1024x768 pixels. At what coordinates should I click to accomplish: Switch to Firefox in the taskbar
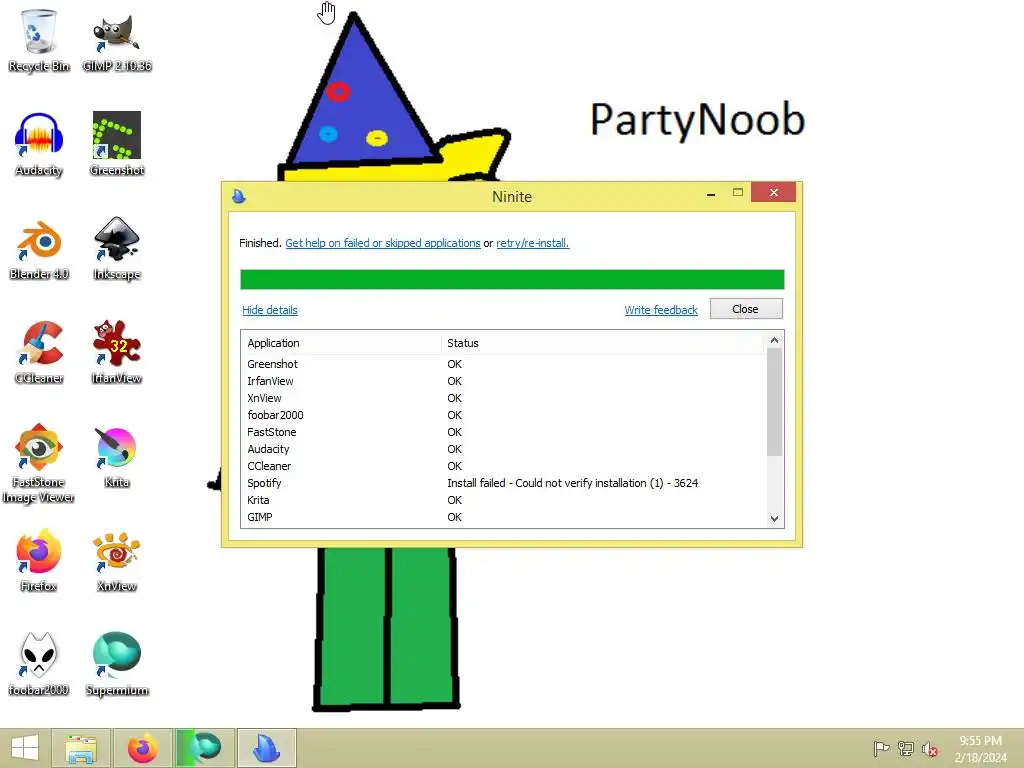click(x=142, y=748)
